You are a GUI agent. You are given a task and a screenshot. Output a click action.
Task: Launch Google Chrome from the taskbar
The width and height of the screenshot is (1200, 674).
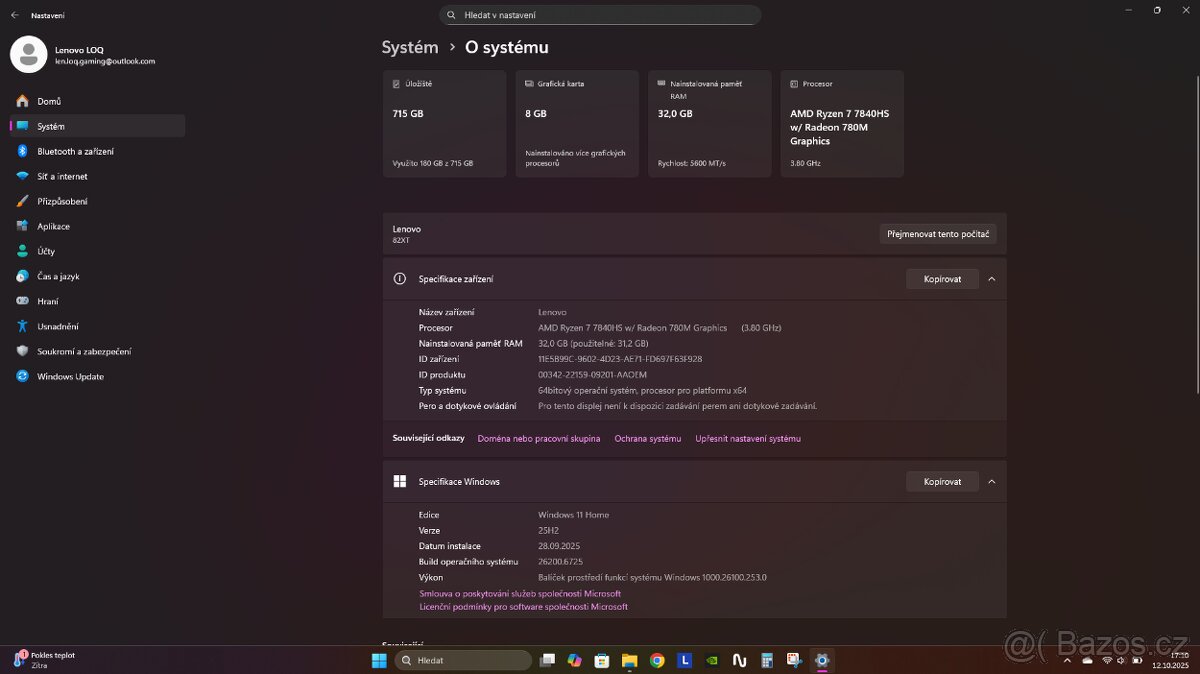[656, 660]
